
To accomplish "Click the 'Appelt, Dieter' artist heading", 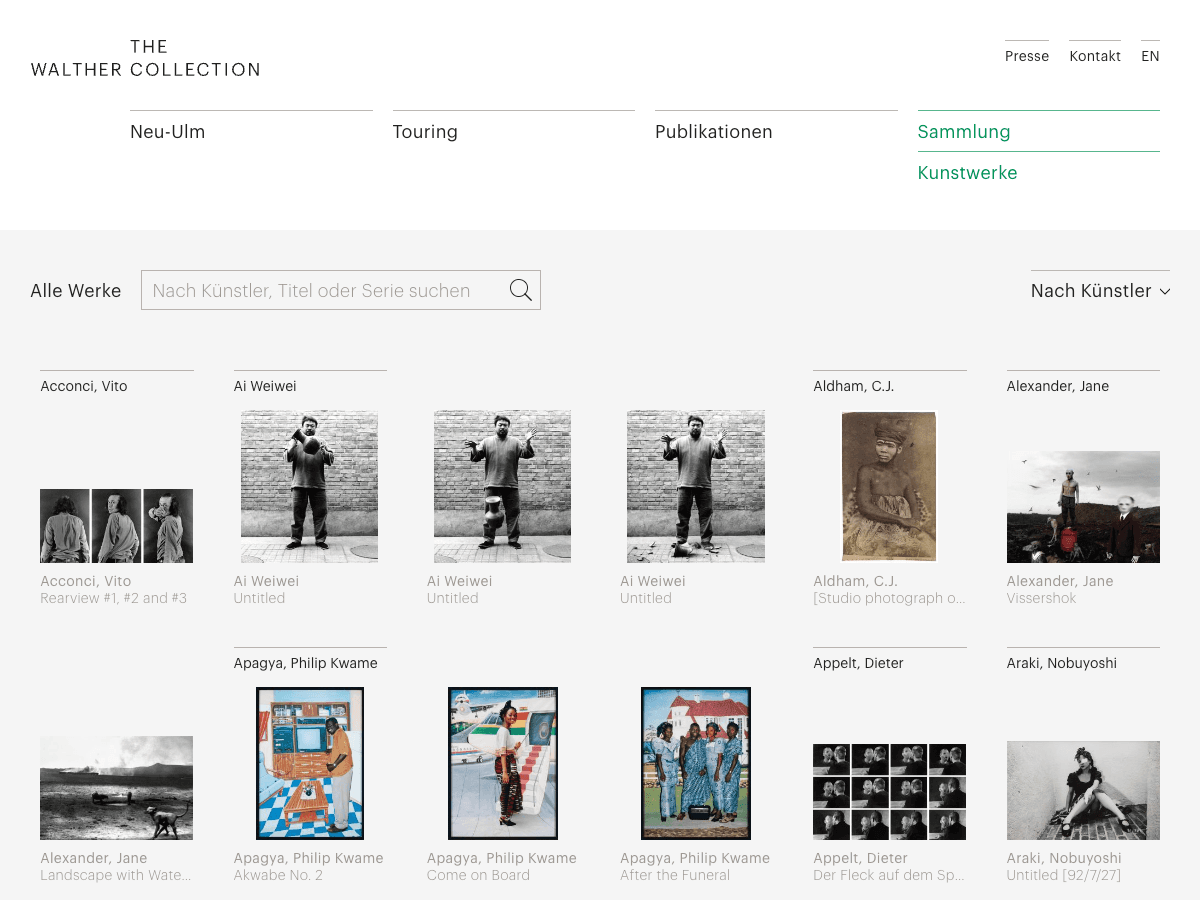I will point(860,663).
